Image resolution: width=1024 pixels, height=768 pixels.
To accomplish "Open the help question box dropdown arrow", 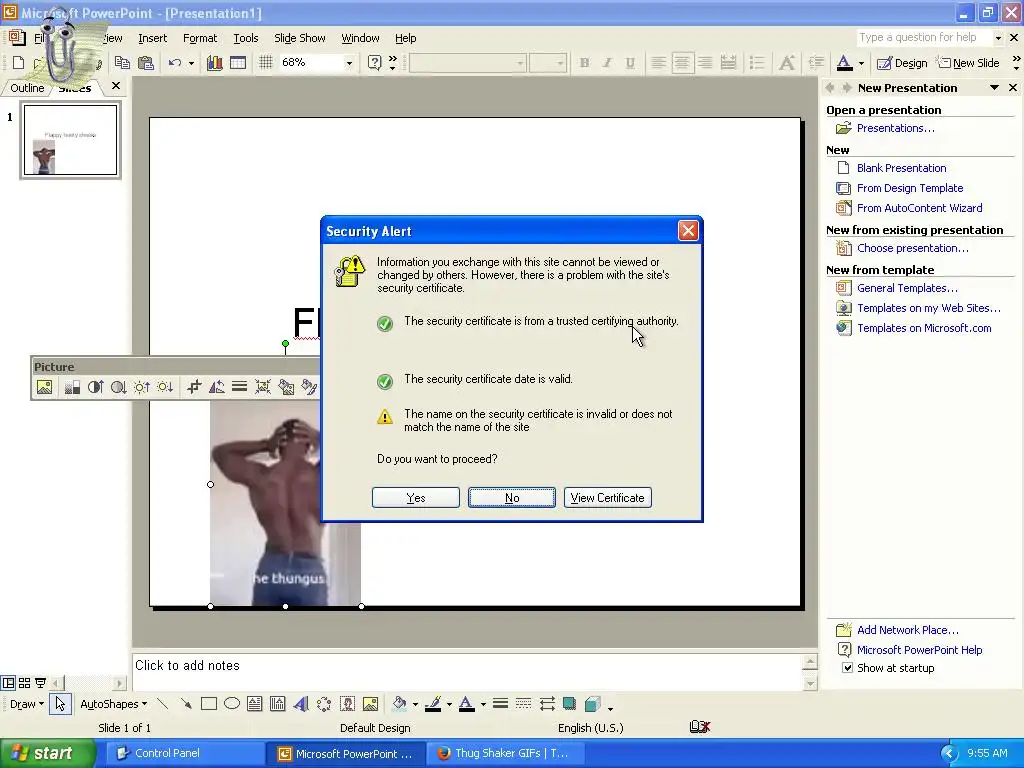I will [998, 38].
